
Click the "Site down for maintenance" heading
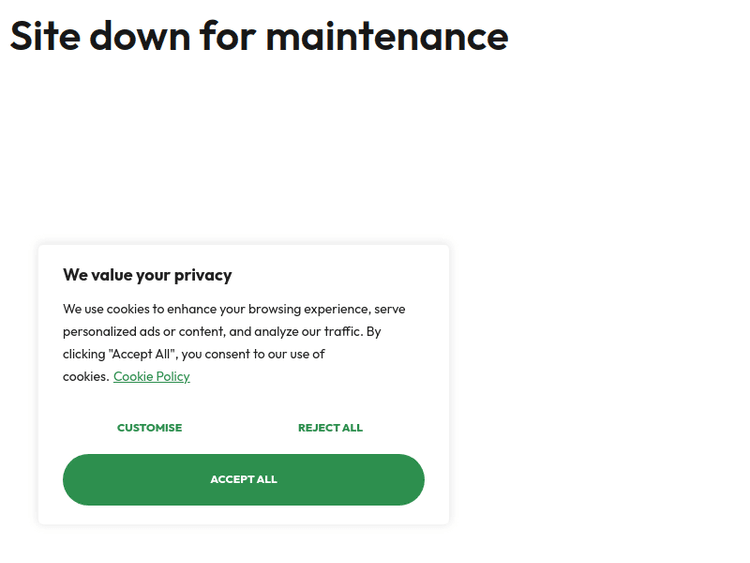(259, 36)
